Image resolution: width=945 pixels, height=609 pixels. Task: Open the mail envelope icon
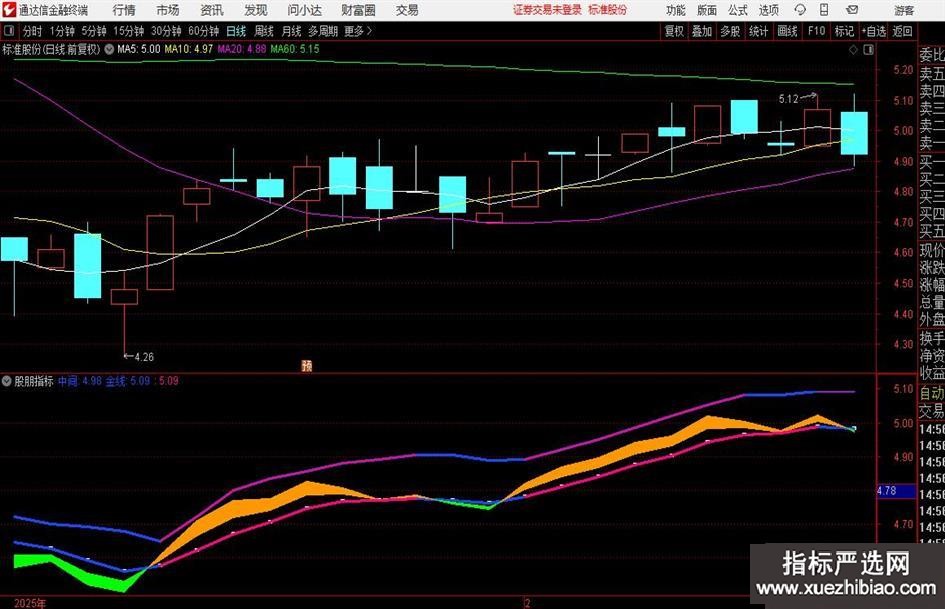click(852, 10)
